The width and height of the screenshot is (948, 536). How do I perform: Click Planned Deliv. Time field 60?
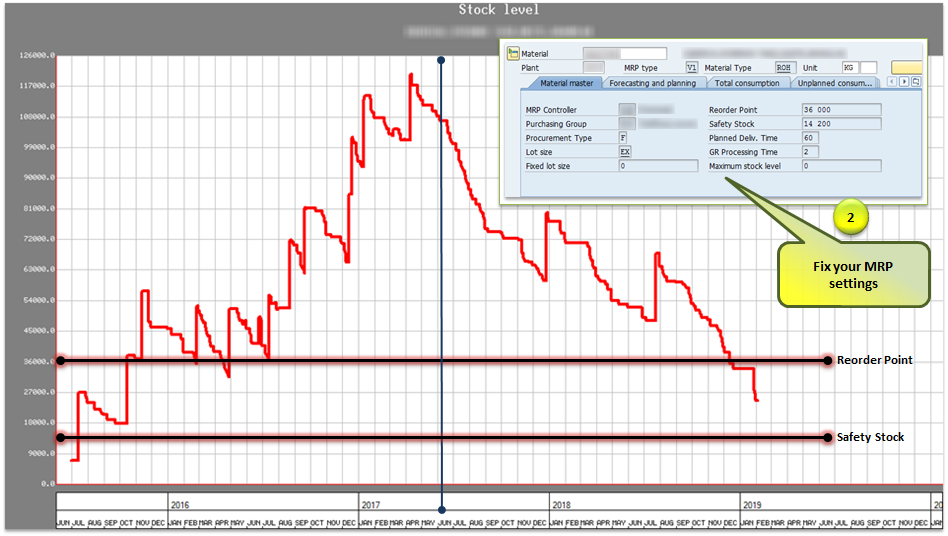point(810,138)
